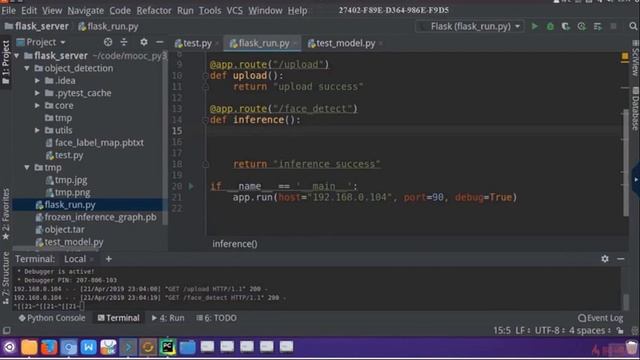Click the read-only lock status icon
Viewport: 640px width, 360px height.
pyautogui.click(x=620, y=330)
